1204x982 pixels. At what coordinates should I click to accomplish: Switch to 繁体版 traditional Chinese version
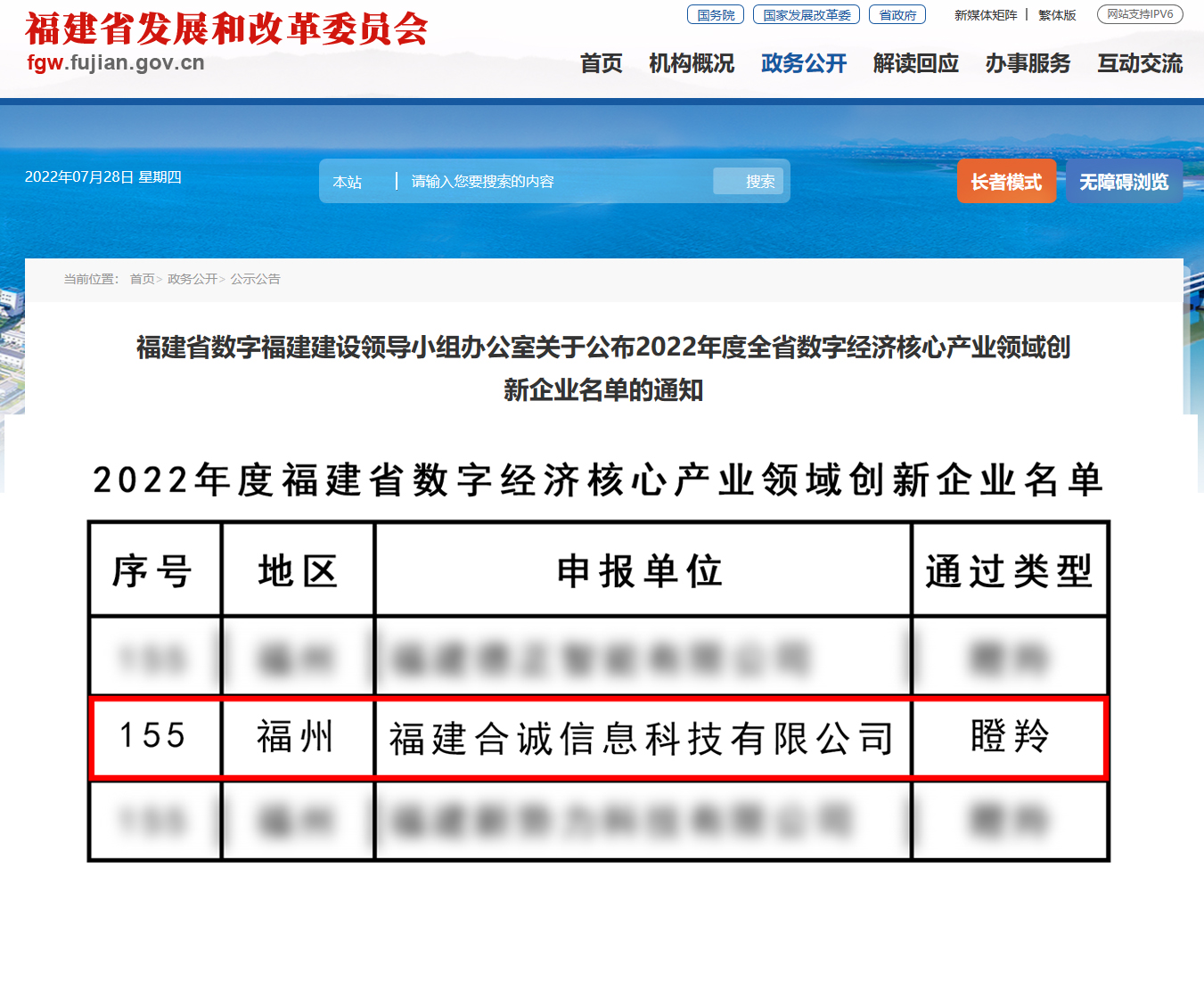click(x=1057, y=15)
